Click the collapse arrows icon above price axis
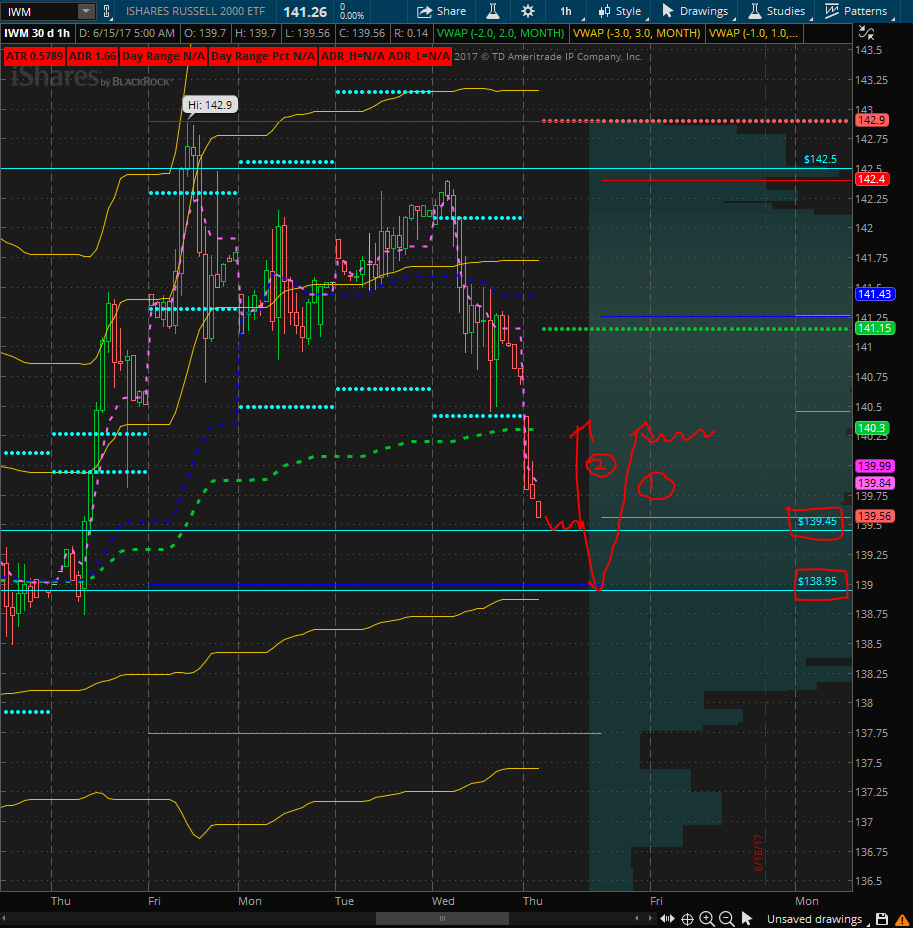913x928 pixels. 866,33
